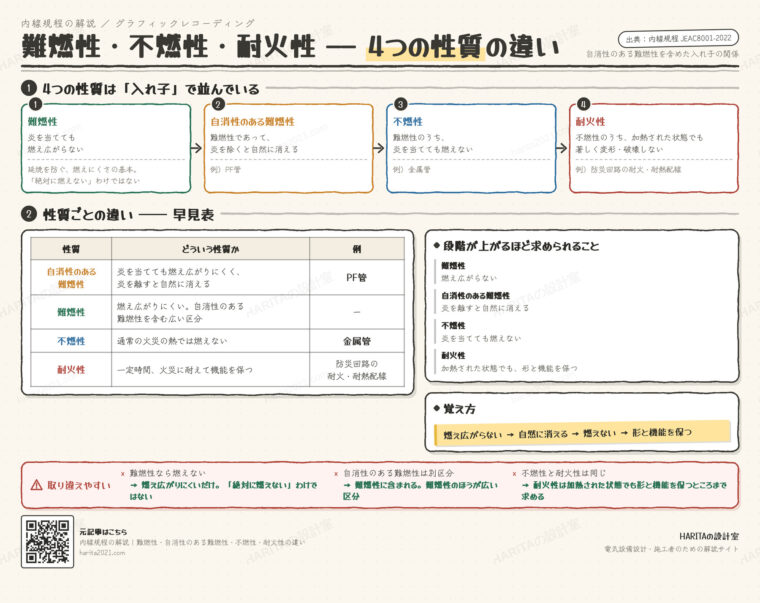Click the table header どういう性質か

(210, 249)
